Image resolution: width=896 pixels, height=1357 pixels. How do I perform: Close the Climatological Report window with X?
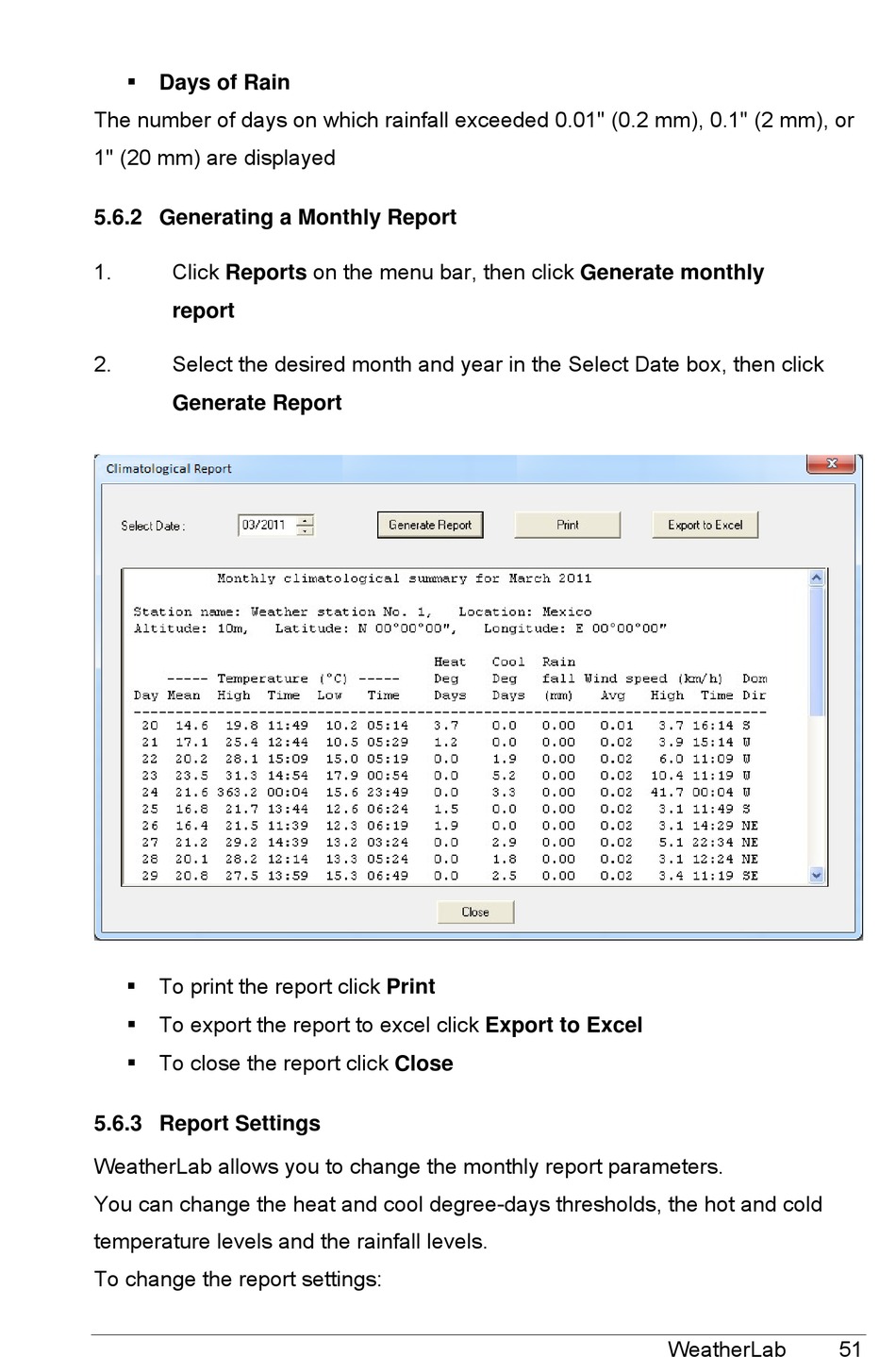(831, 463)
